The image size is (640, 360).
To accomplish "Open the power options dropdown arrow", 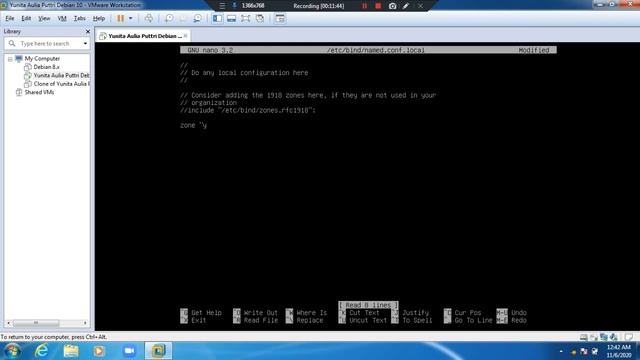I will pos(131,18).
